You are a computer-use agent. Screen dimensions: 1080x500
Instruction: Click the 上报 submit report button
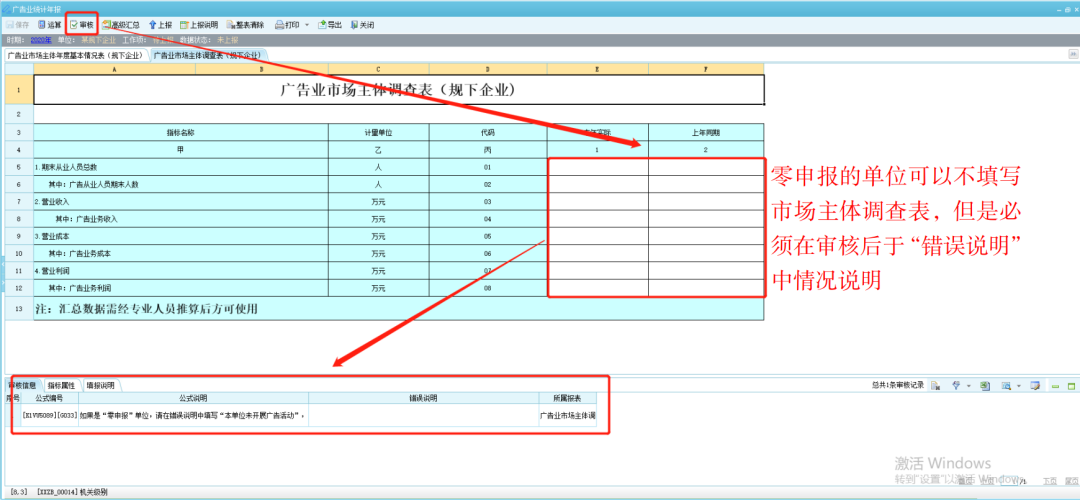pyautogui.click(x=160, y=25)
